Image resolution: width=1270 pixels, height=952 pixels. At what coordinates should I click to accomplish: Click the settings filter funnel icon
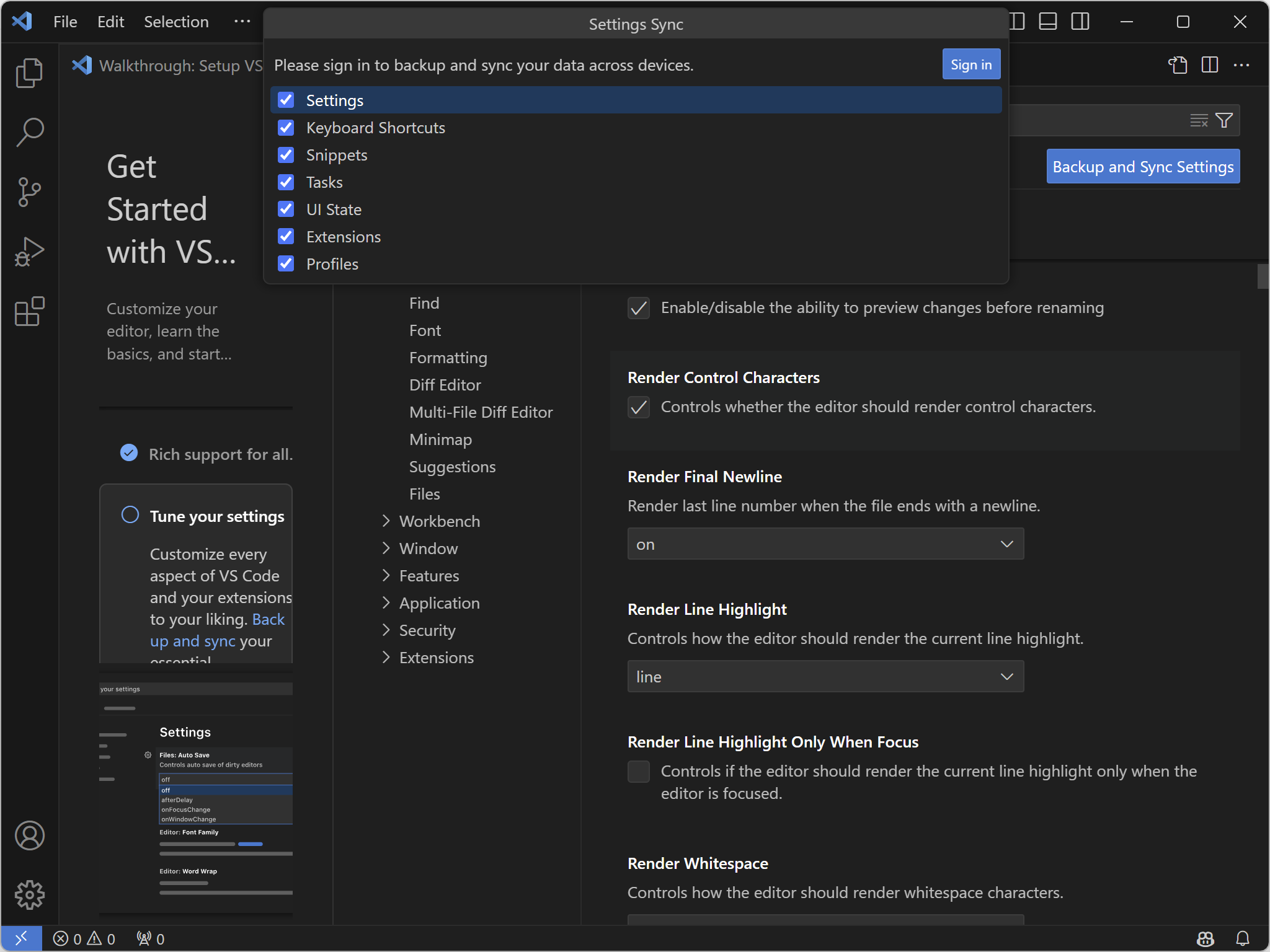tap(1224, 120)
